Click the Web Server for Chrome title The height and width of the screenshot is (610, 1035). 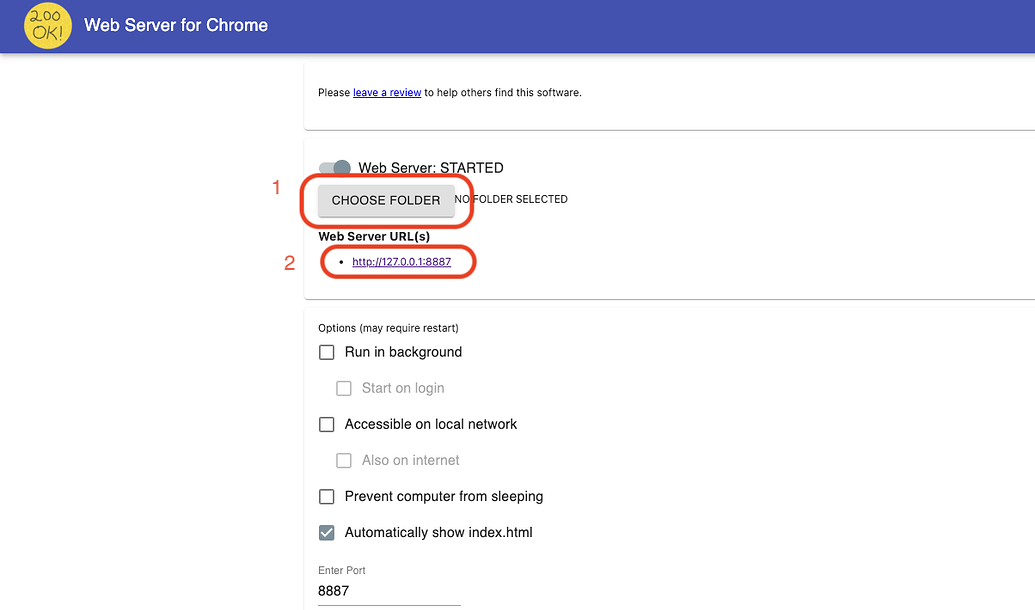(176, 25)
